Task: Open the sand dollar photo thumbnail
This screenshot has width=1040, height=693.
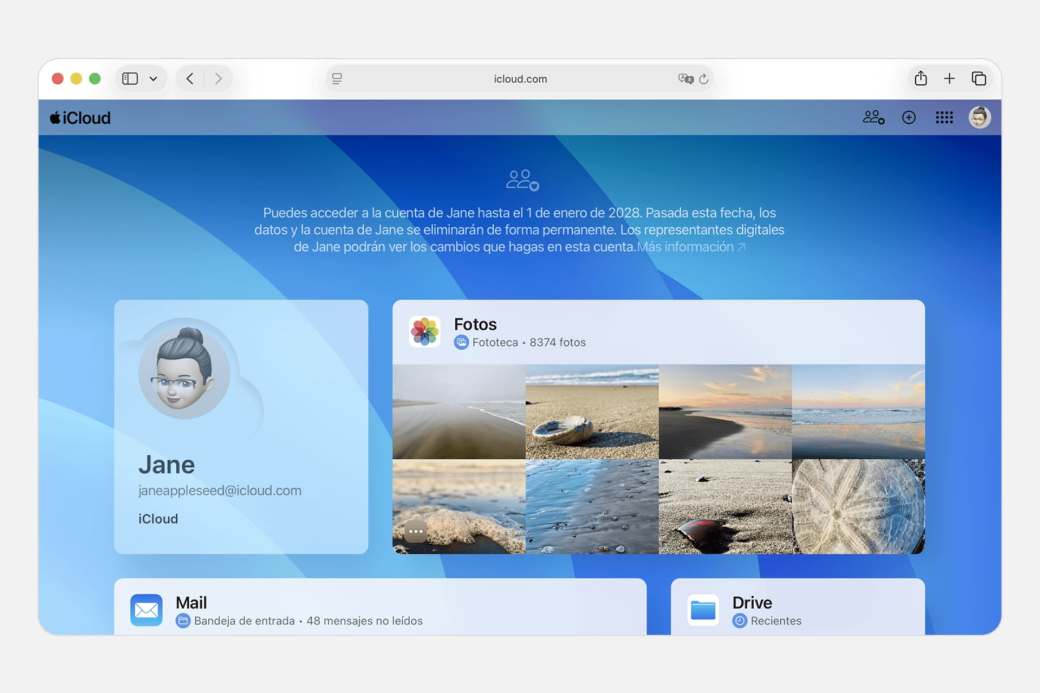Action: point(858,506)
